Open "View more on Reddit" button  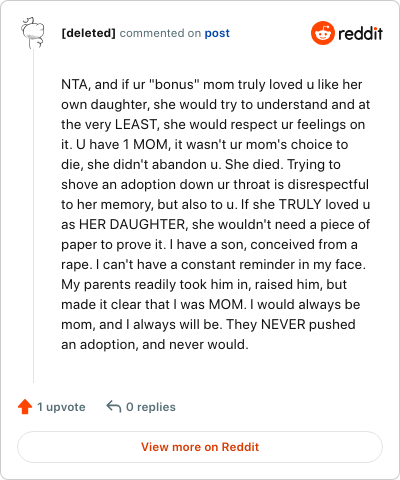200,447
